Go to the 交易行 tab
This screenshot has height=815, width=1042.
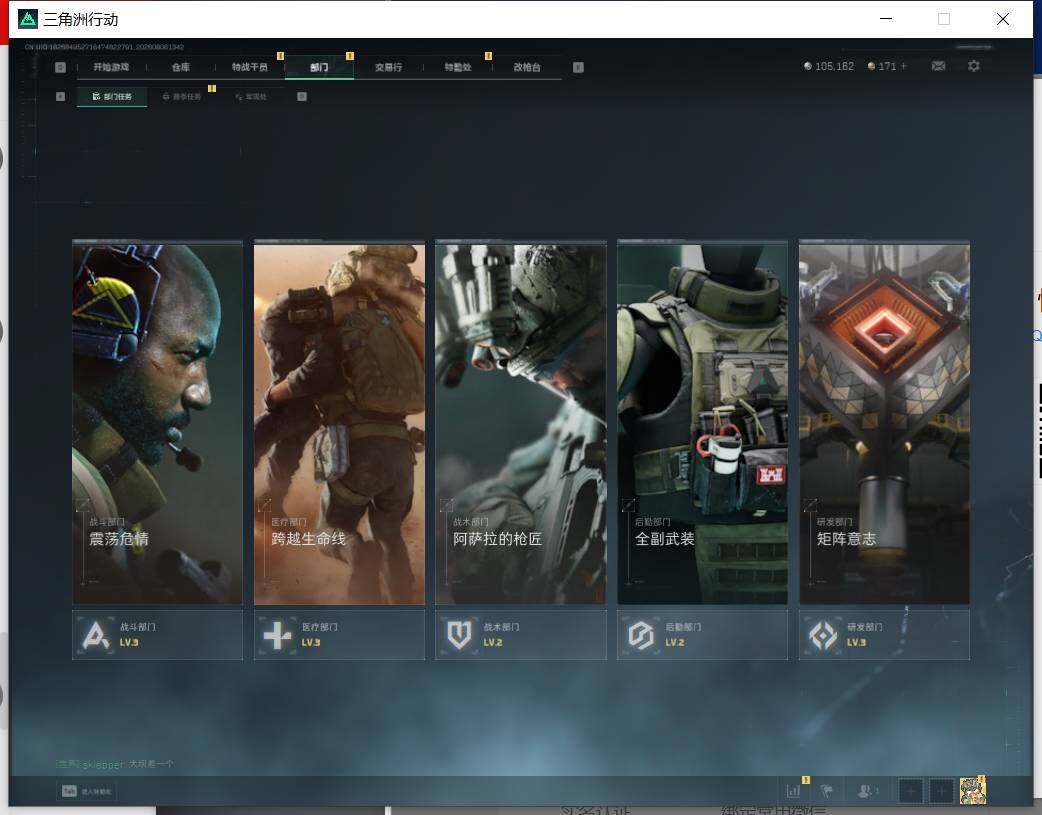388,67
